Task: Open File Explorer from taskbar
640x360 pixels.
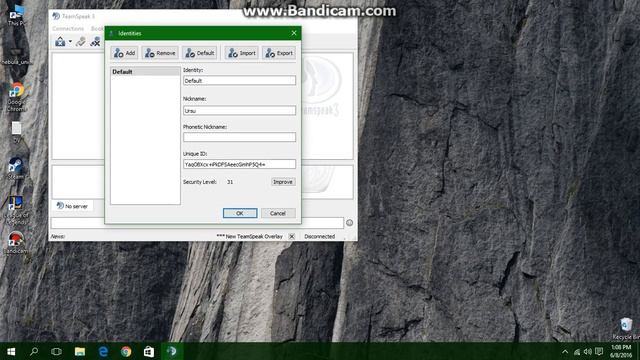Action: [80, 351]
